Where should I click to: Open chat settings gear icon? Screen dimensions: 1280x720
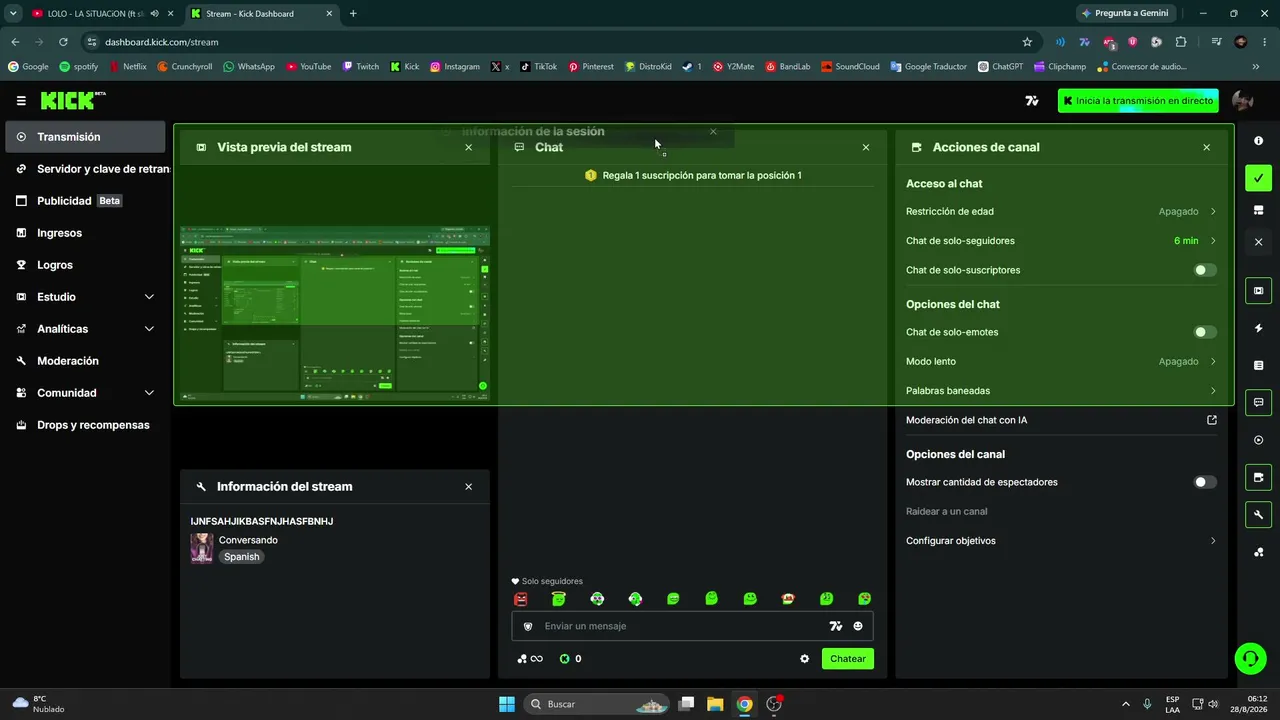coord(805,659)
